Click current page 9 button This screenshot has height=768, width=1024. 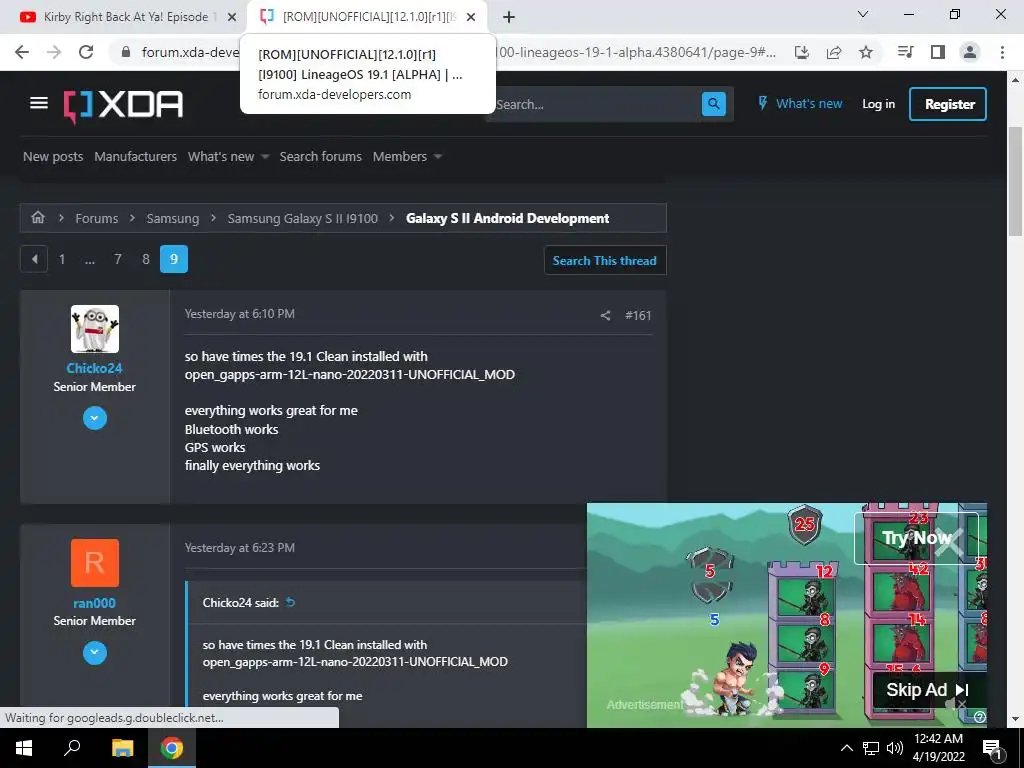tap(174, 259)
